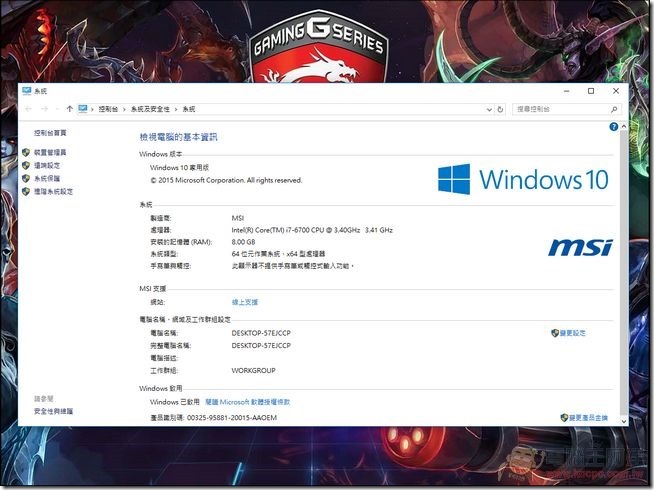Click WORKGROUP value

(253, 370)
